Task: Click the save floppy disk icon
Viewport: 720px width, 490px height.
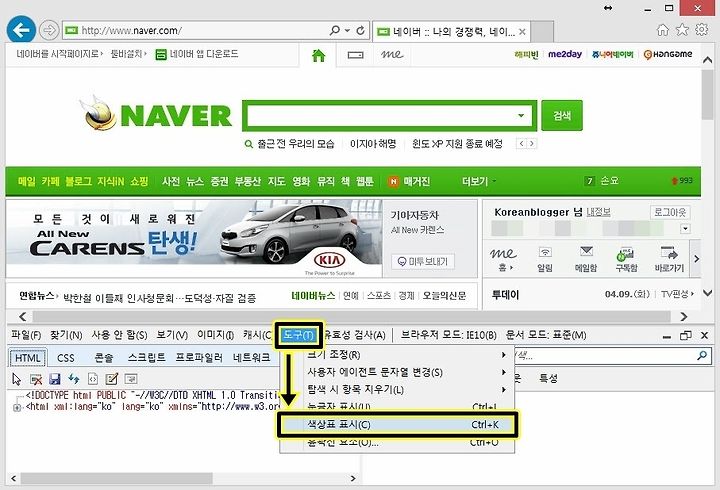Action: [x=55, y=379]
